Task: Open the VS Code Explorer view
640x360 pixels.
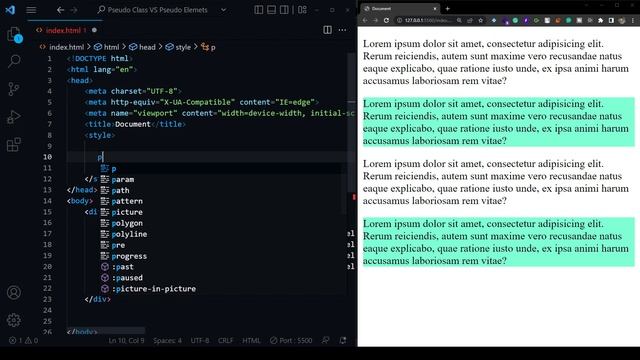Action: 14,34
